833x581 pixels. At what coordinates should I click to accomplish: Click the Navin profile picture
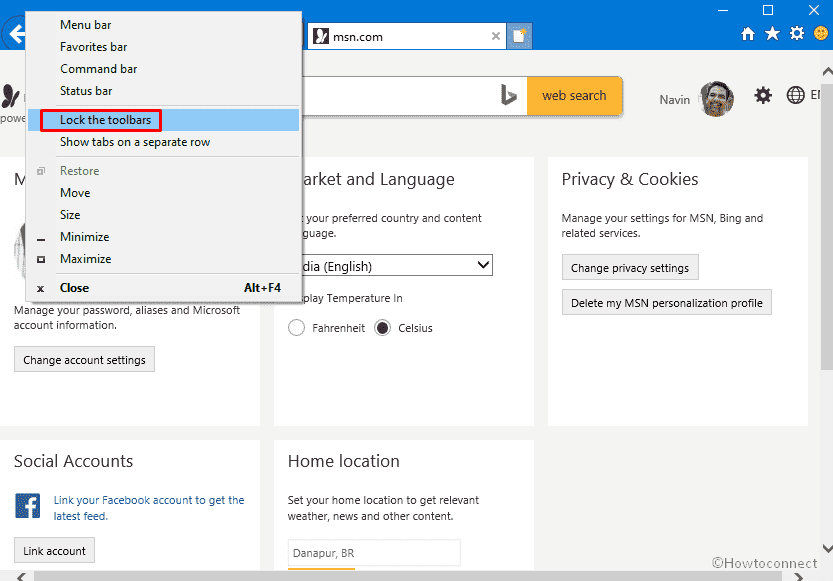717,98
